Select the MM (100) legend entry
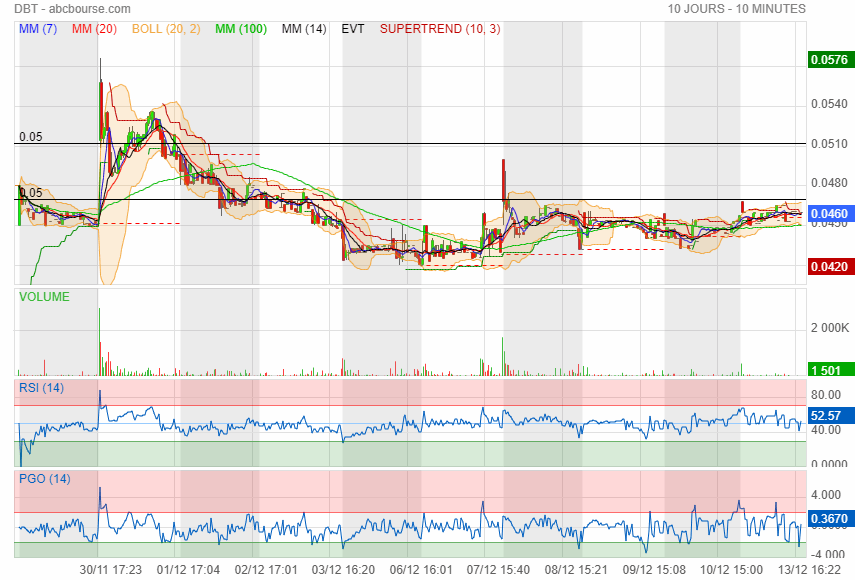The height and width of the screenshot is (580, 855). pyautogui.click(x=241, y=29)
